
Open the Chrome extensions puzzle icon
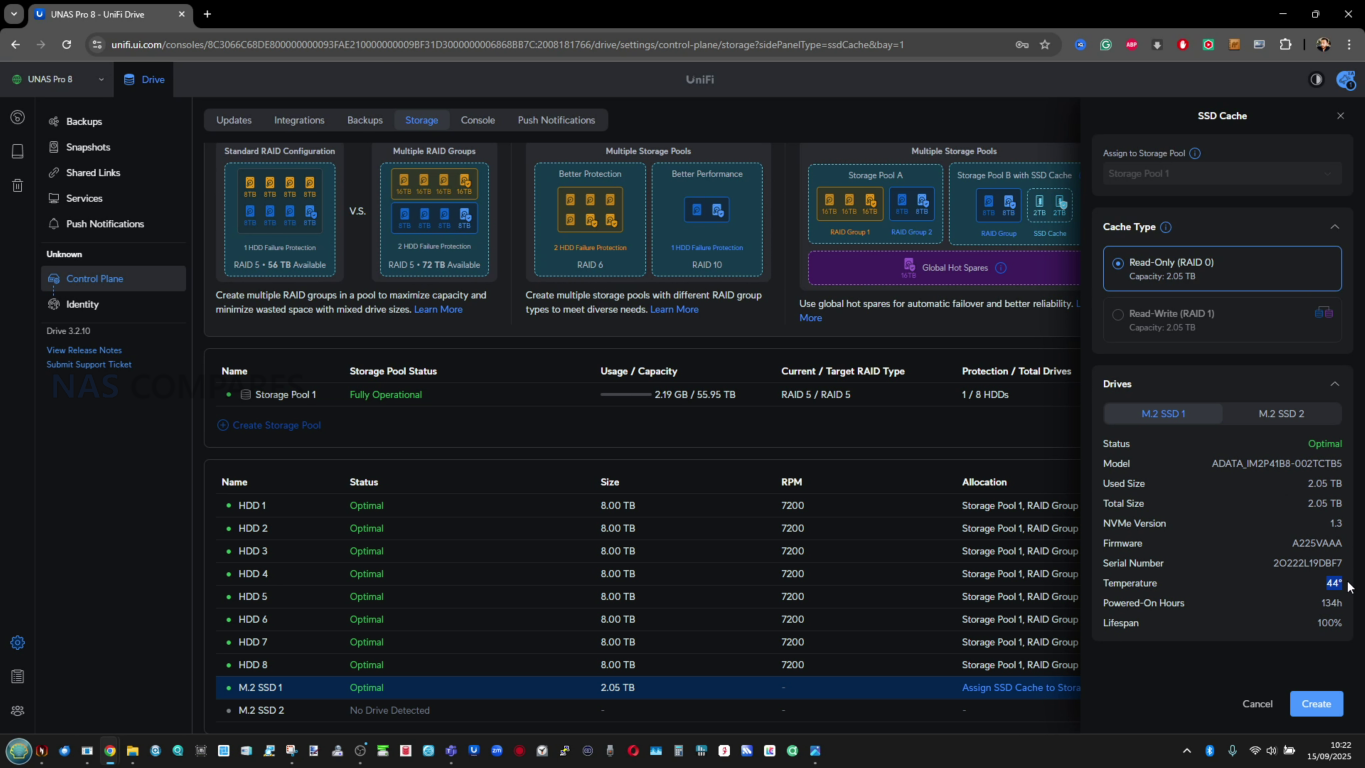[1286, 44]
